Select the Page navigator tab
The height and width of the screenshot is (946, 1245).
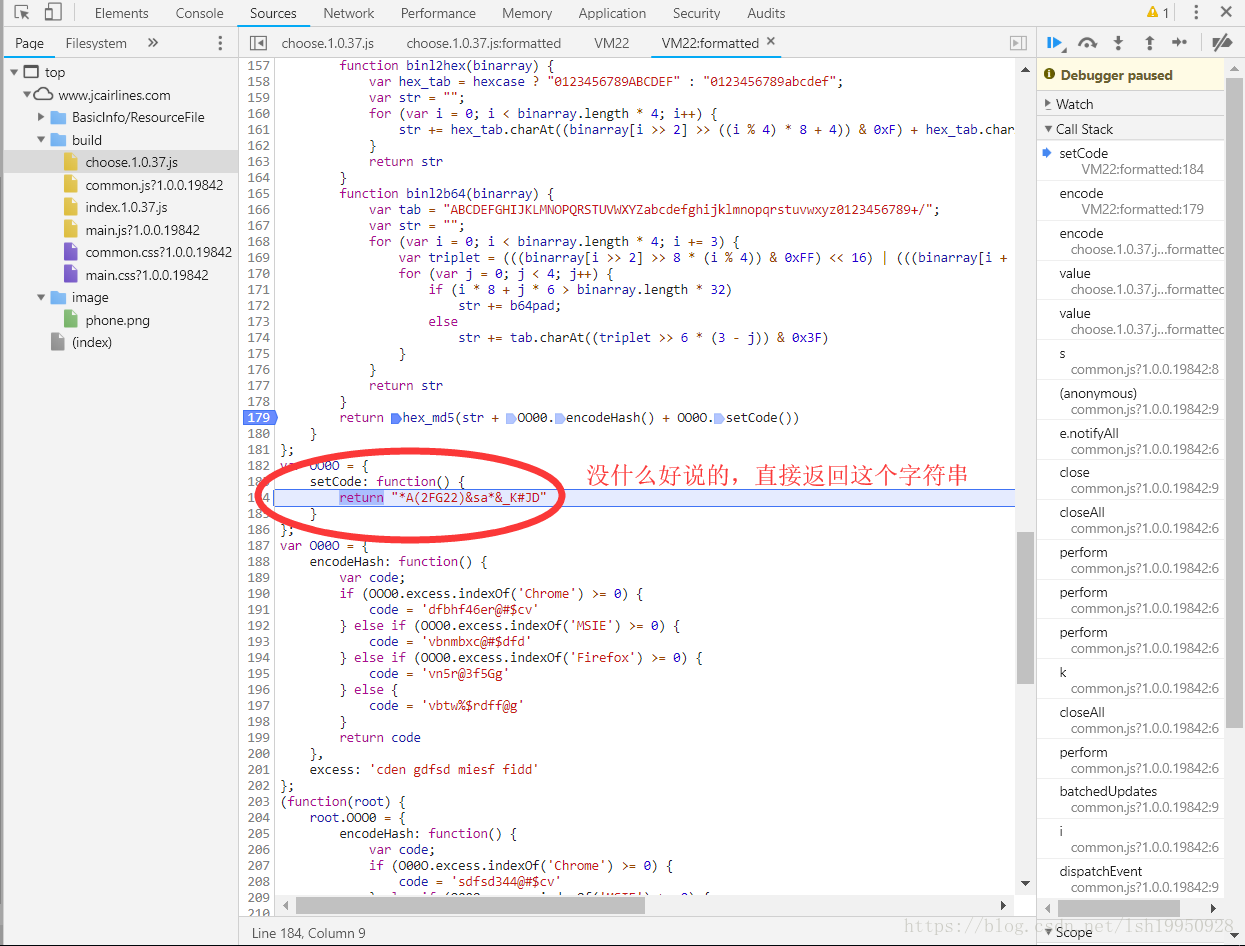[x=30, y=43]
